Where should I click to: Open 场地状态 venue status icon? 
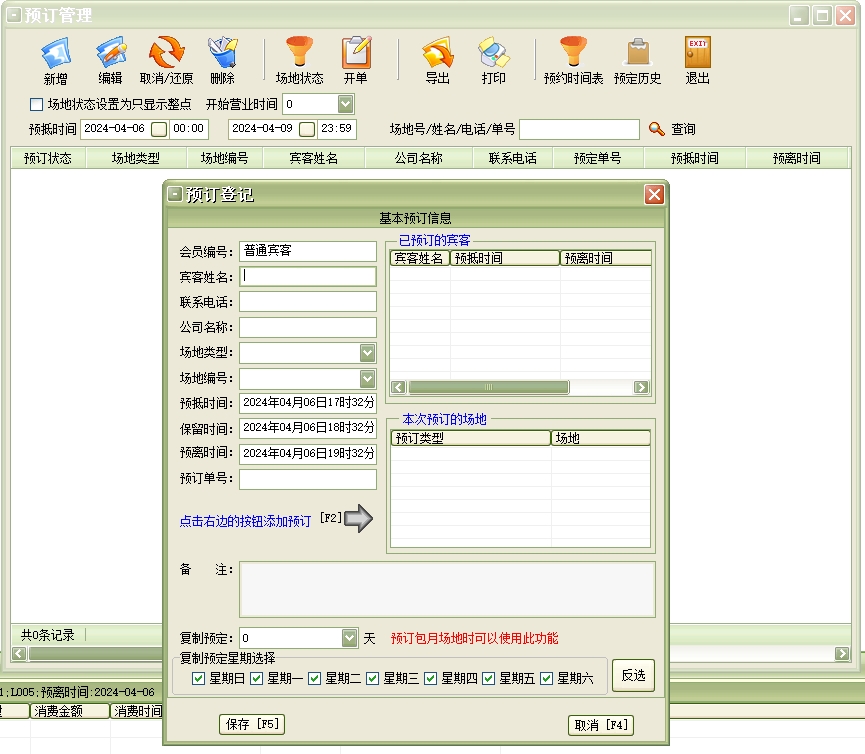[x=299, y=53]
